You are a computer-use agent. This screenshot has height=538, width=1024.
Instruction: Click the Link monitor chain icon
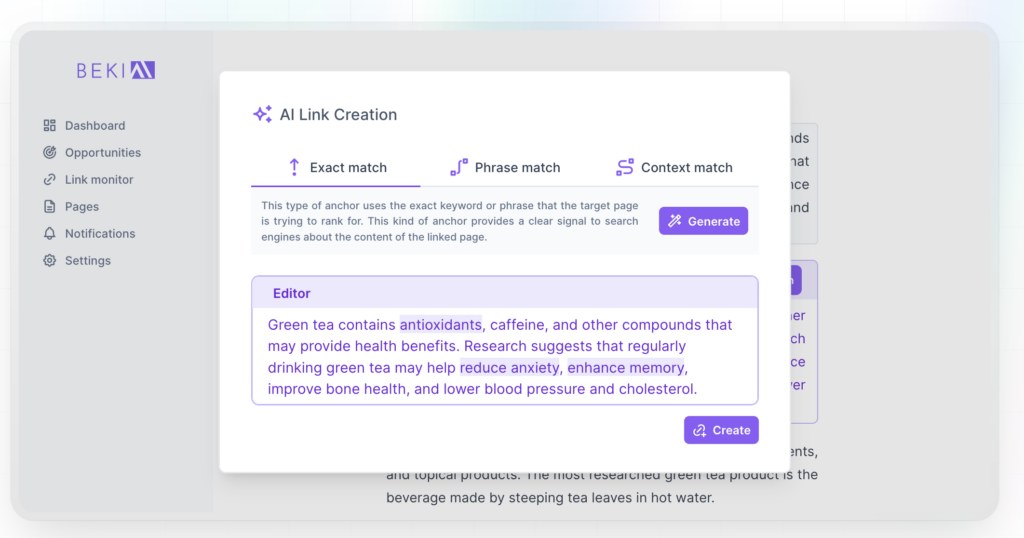(50, 180)
